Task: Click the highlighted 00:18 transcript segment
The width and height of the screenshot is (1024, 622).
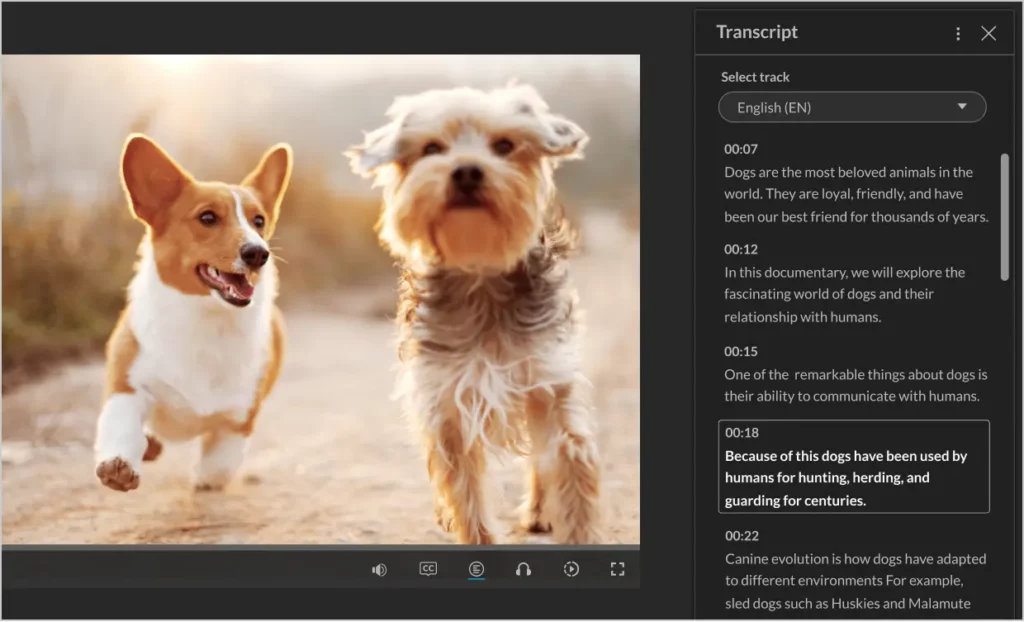Action: tap(853, 467)
